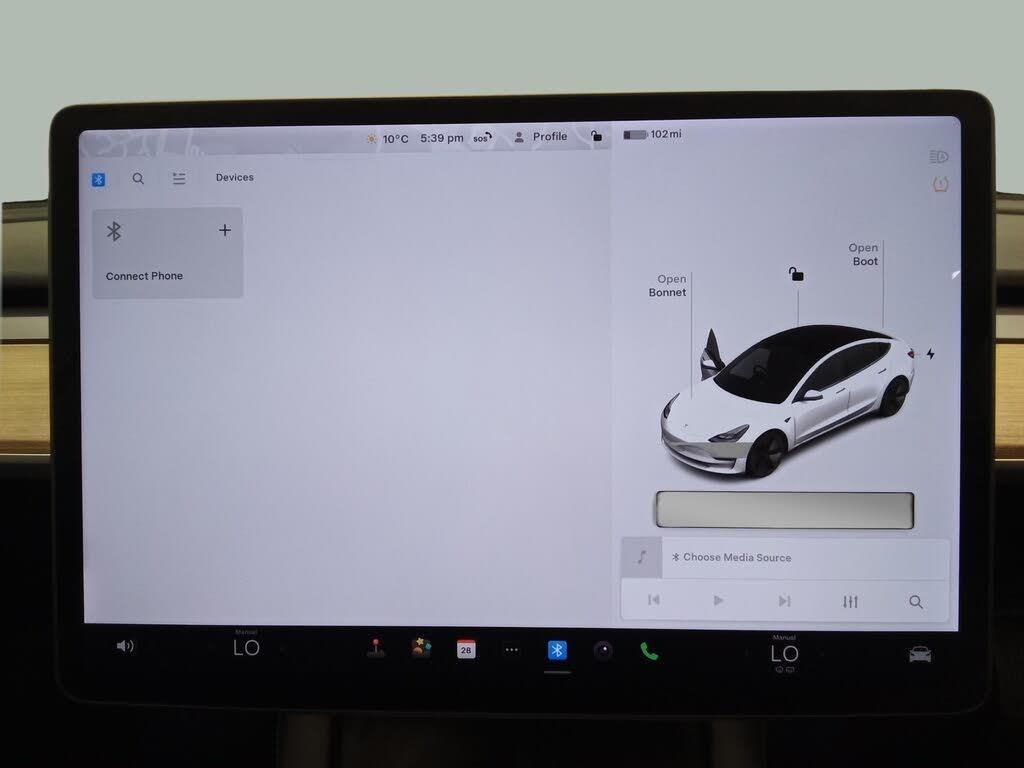
Task: Tap the tyre pressure warning icon
Action: 940,184
